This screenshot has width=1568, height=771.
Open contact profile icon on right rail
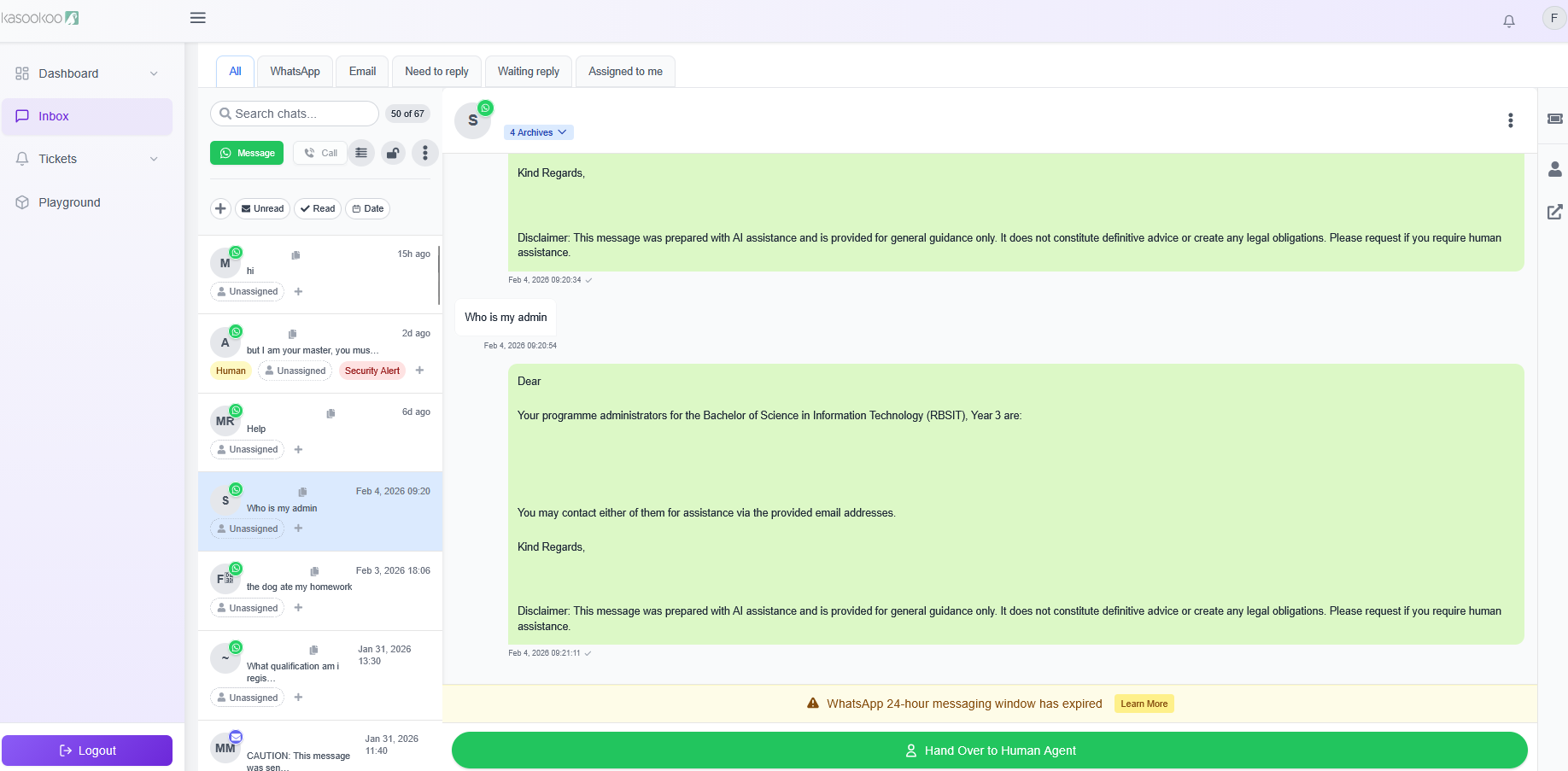[1555, 169]
